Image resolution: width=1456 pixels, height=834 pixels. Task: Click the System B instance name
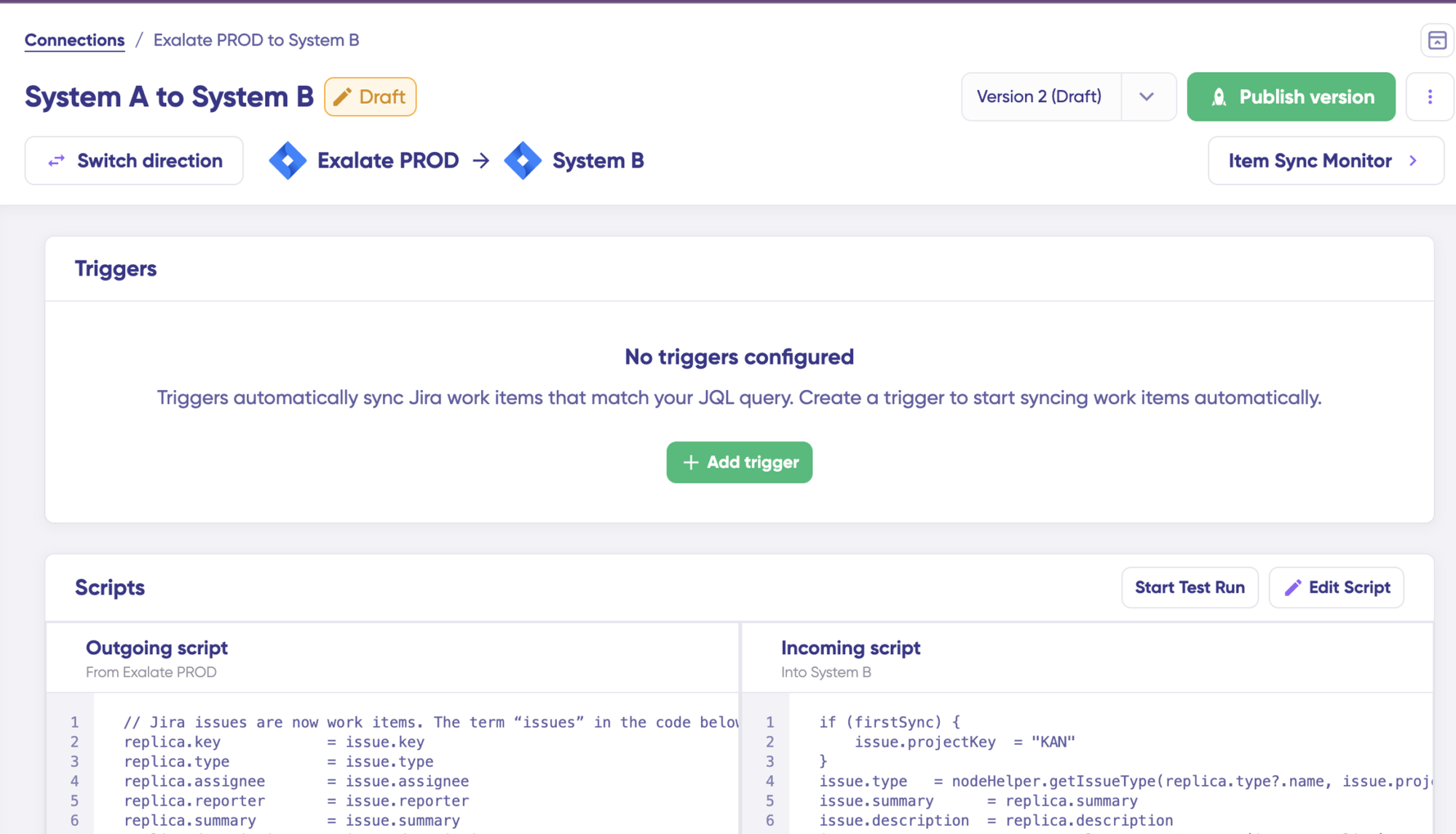click(598, 161)
